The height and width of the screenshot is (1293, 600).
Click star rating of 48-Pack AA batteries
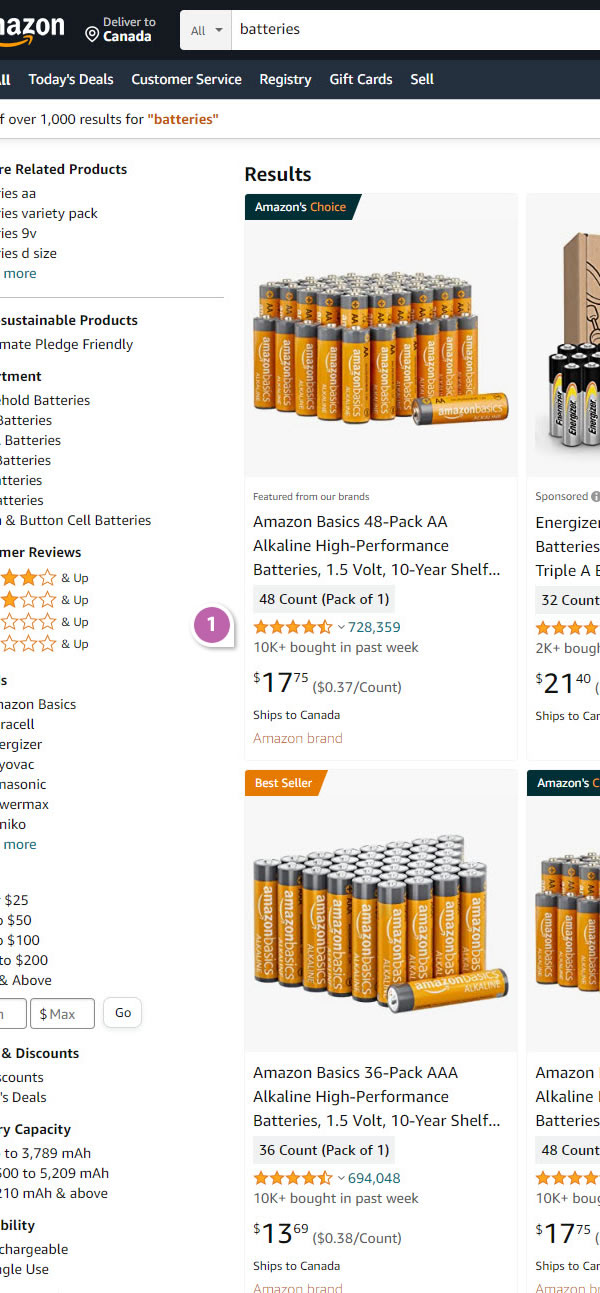[x=292, y=627]
